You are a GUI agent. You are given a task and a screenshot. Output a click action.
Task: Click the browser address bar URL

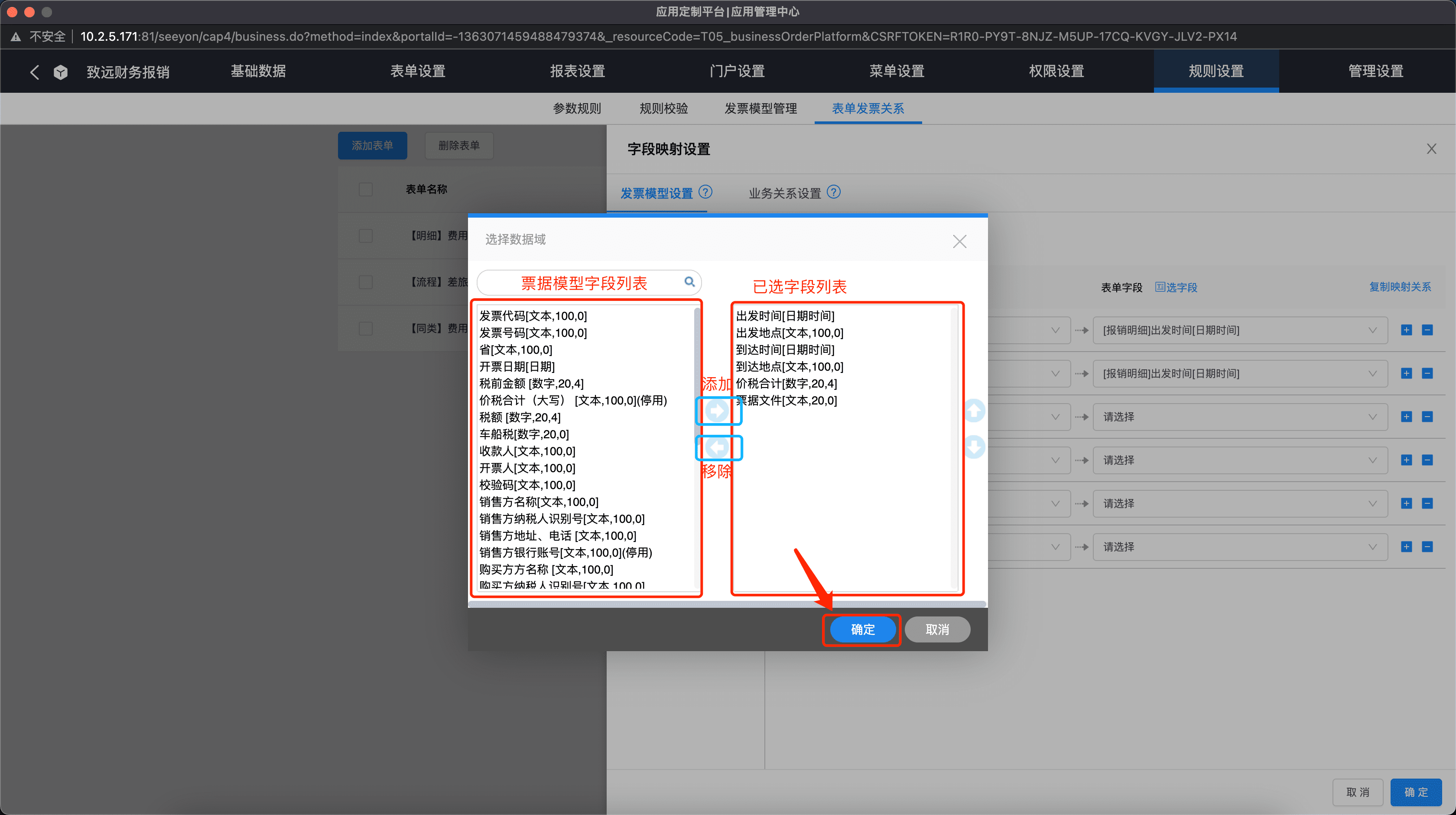[x=658, y=37]
